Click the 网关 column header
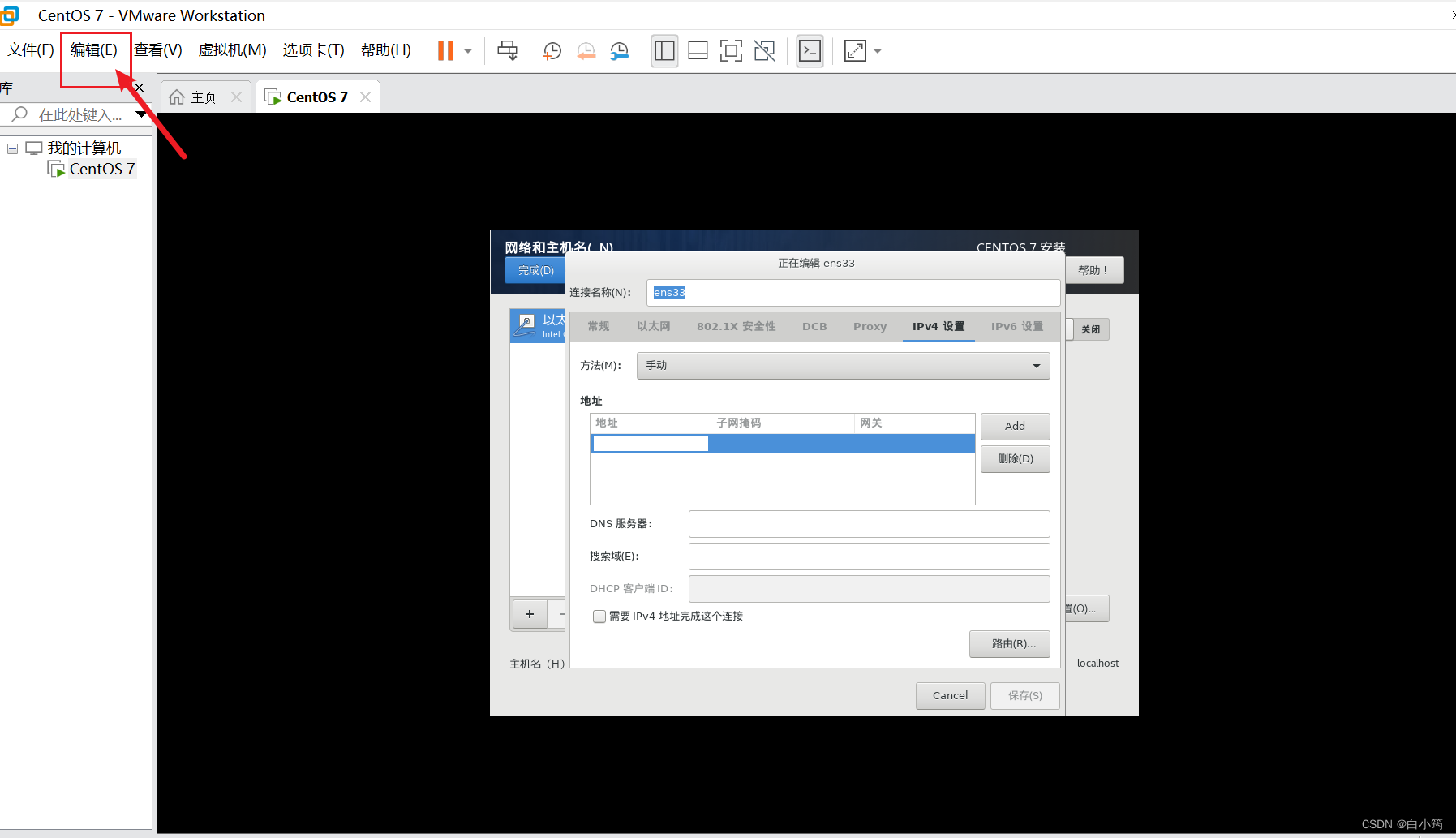The image size is (1456, 838). pos(914,423)
